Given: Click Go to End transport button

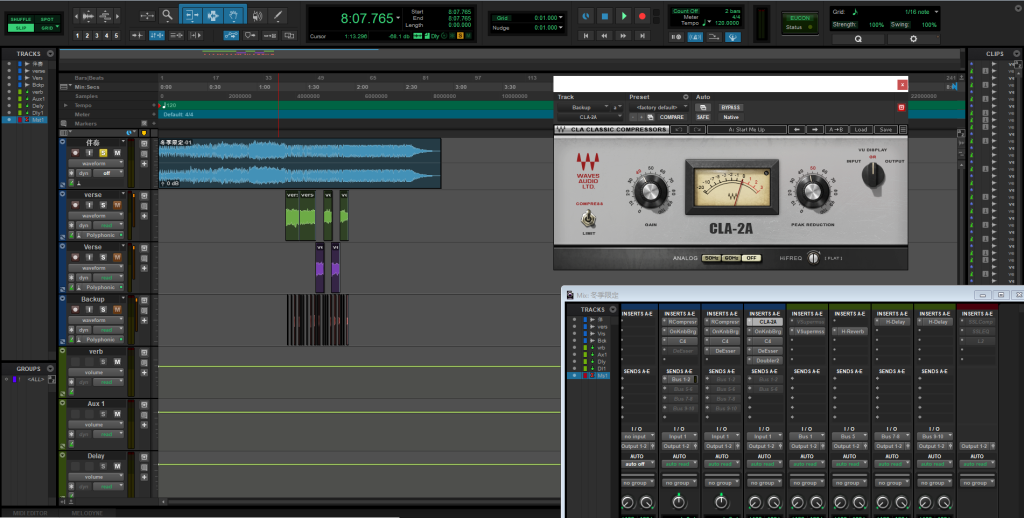Looking at the screenshot, I should [x=642, y=36].
